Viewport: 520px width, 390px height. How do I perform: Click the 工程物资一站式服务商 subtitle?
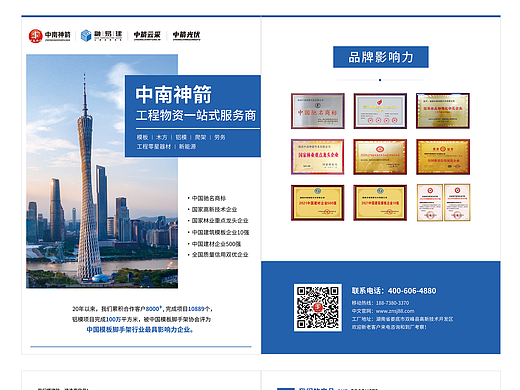point(196,116)
